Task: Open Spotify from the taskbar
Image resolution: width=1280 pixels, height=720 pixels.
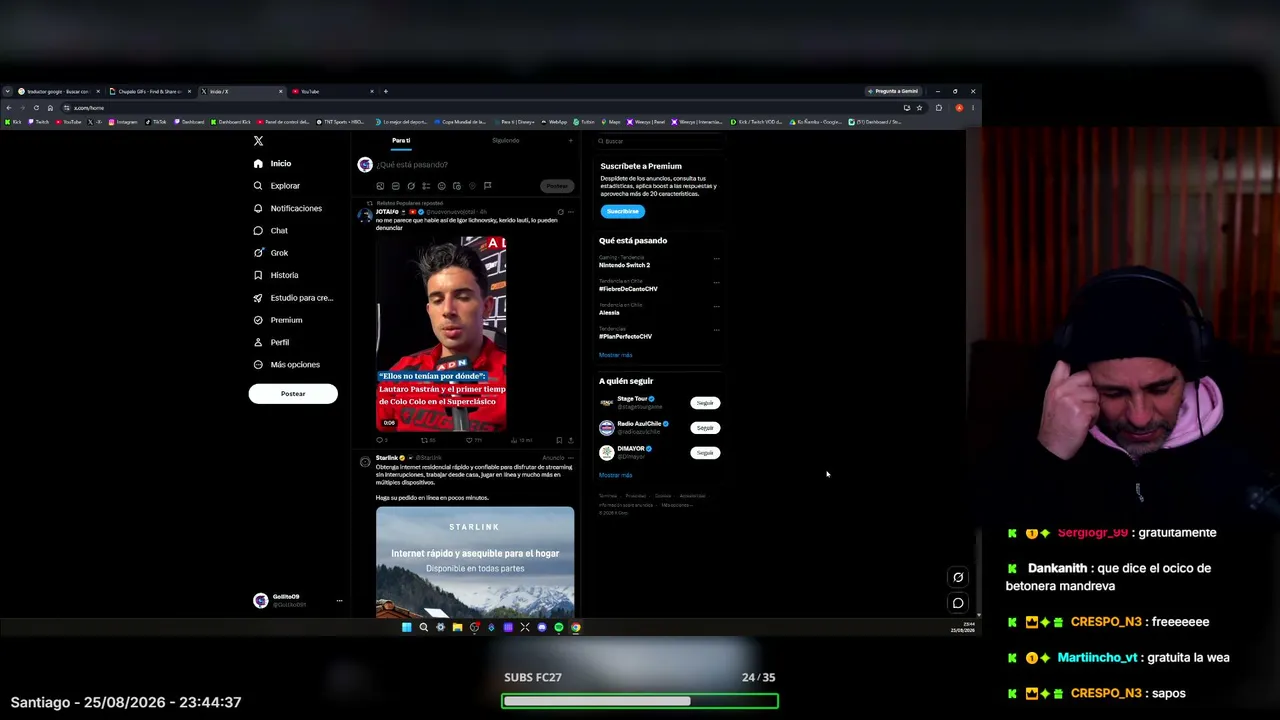Action: 559,628
